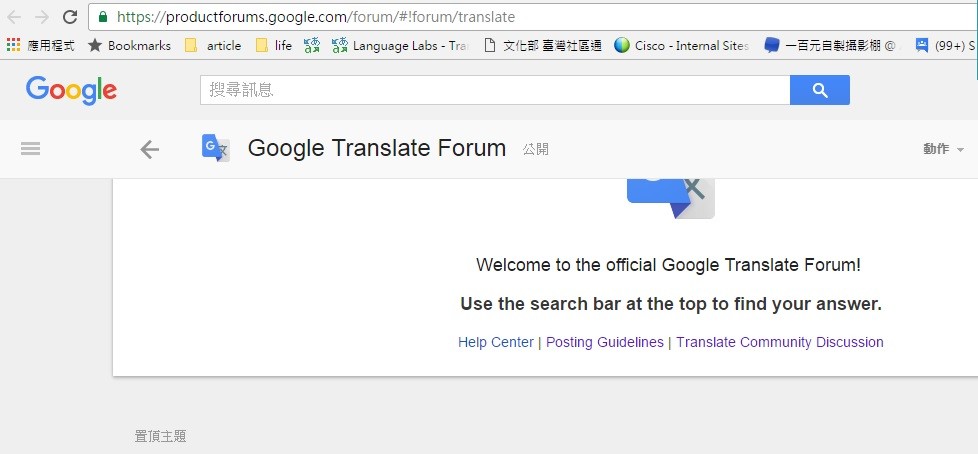Viewport: 978px width, 454px height.
Task: Click the Welcome to the official forum text
Action: (669, 265)
